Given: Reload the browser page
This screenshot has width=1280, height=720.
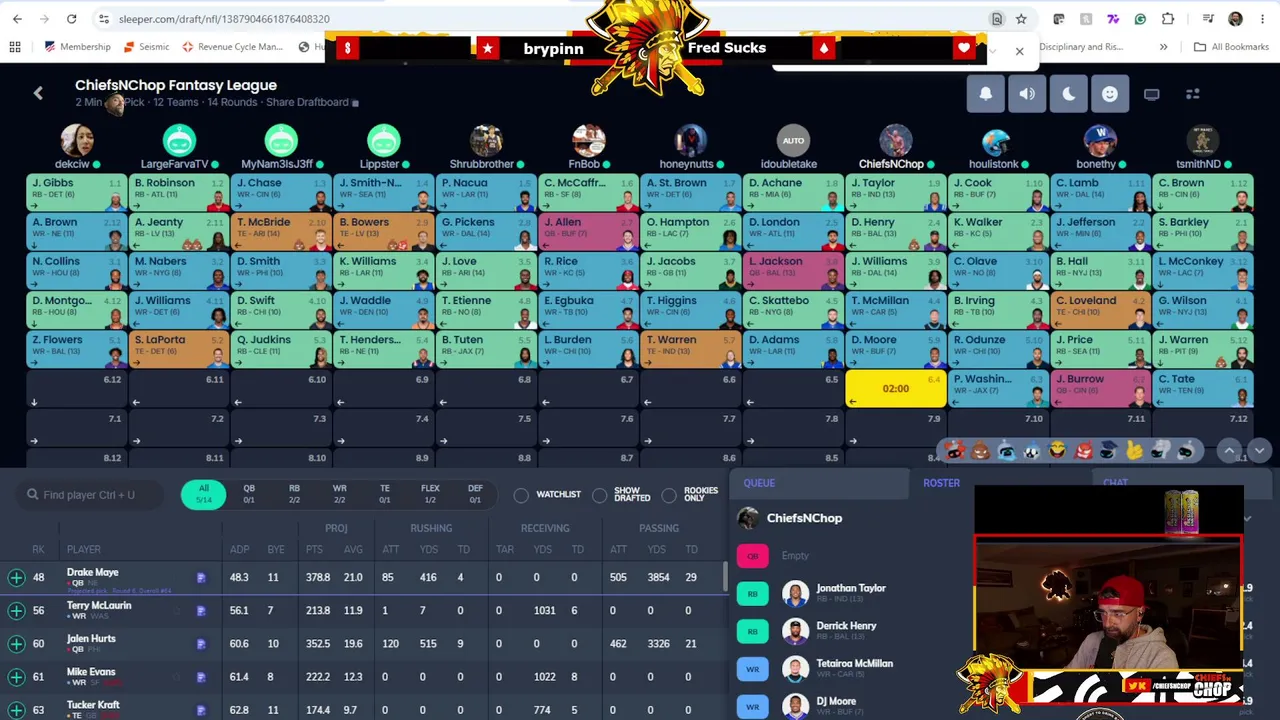Looking at the screenshot, I should 71,19.
